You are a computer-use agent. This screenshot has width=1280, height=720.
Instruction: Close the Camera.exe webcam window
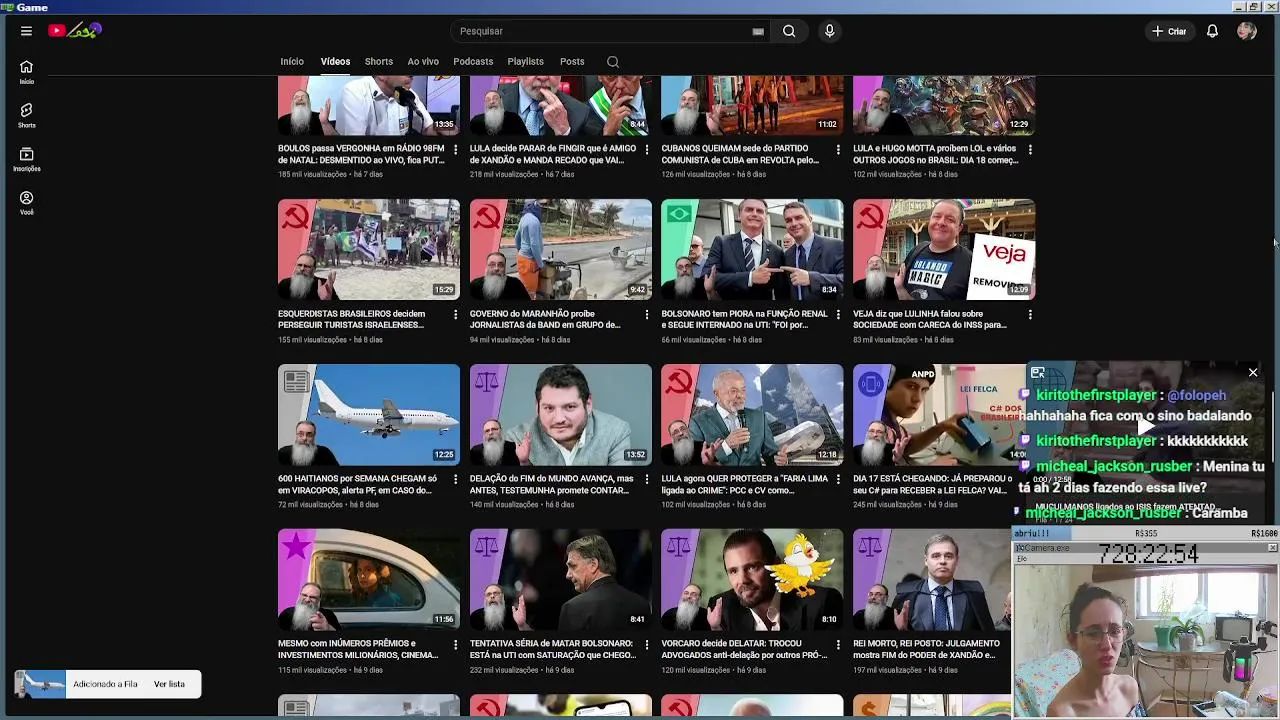(x=1272, y=548)
